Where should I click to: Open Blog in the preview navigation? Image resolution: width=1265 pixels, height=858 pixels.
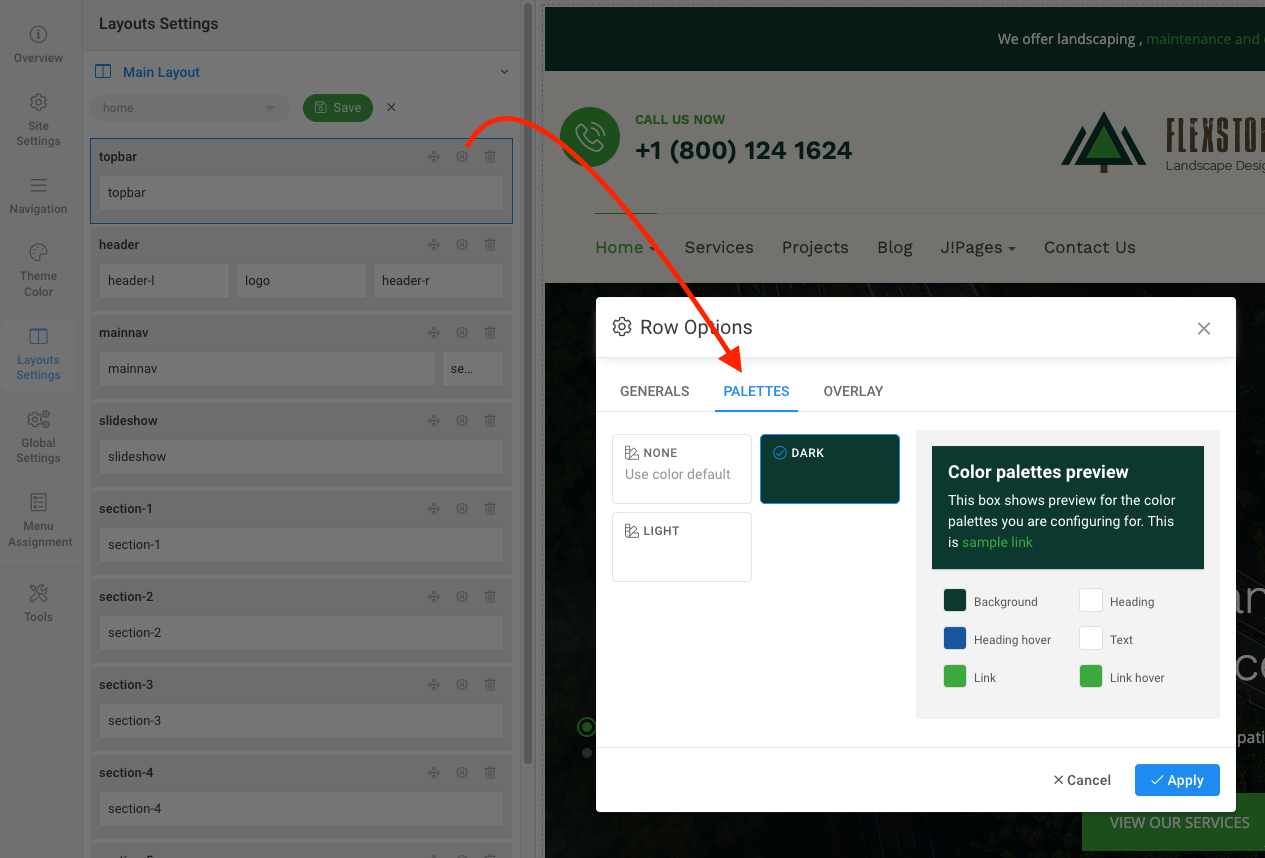tap(895, 247)
